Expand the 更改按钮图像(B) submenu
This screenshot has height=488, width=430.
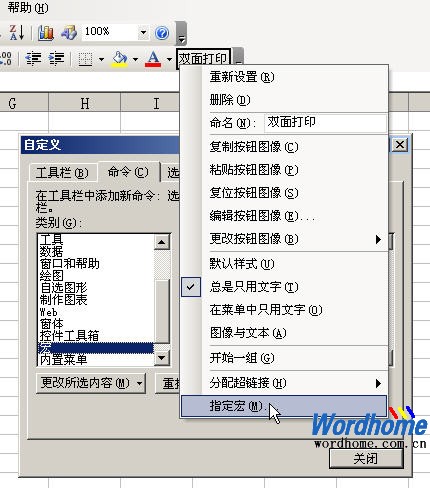pos(285,239)
